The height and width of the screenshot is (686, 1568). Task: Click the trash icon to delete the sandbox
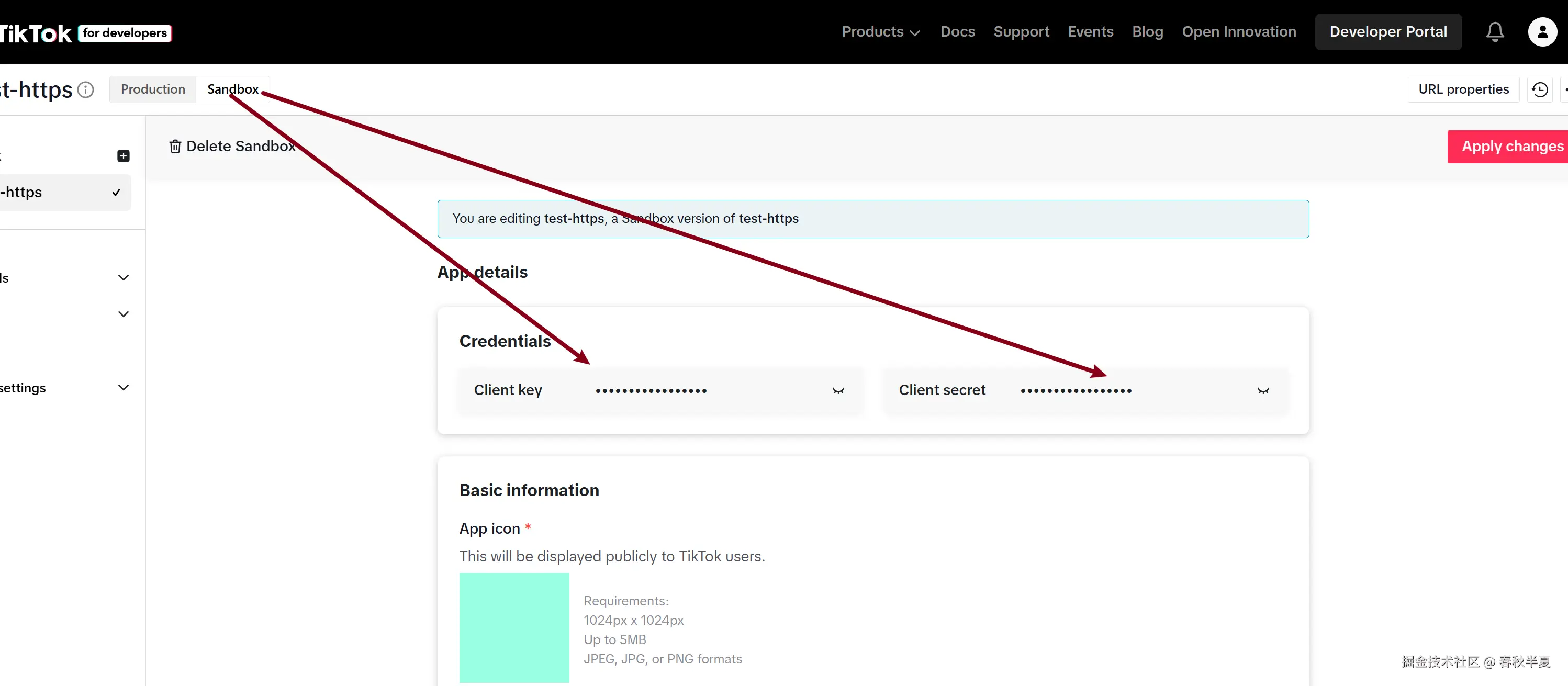[x=175, y=146]
